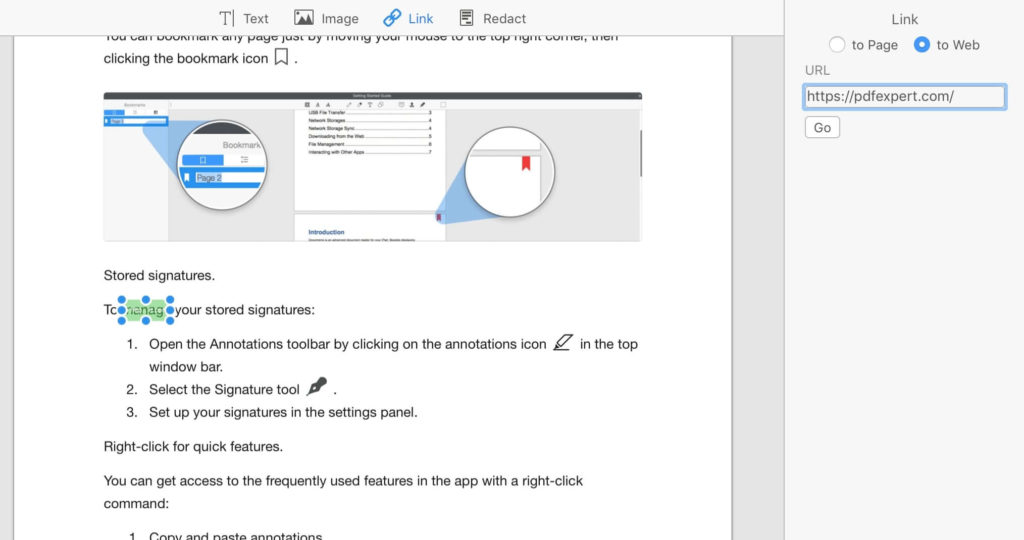
Task: Open the Redact tool
Action: point(467,18)
